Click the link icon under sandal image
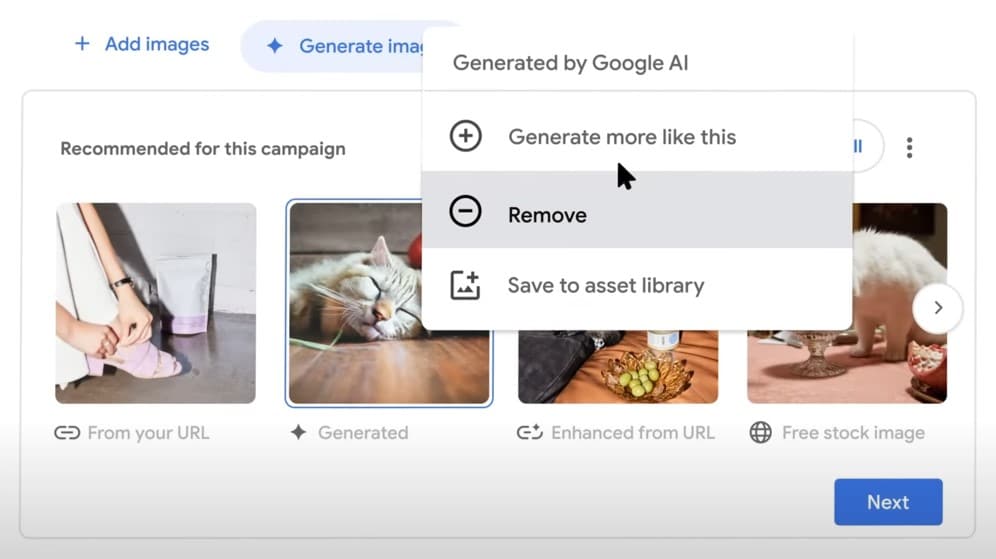The image size is (996, 559). click(x=67, y=433)
